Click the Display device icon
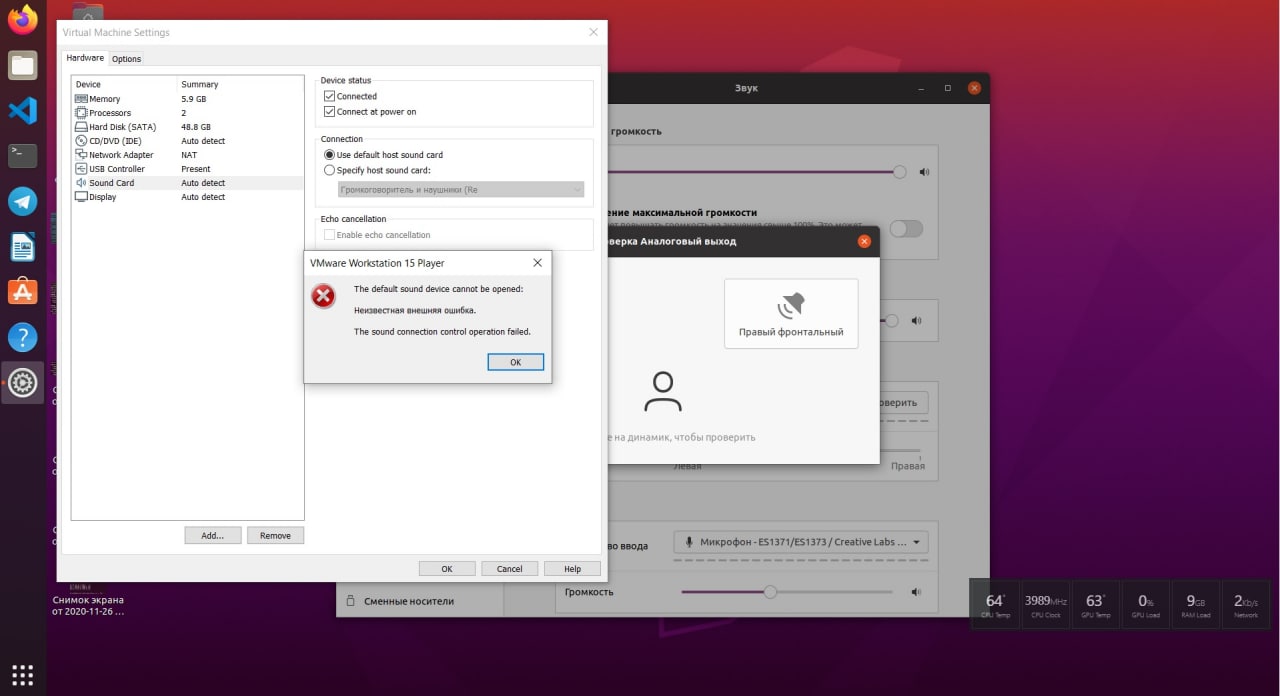 click(x=81, y=197)
